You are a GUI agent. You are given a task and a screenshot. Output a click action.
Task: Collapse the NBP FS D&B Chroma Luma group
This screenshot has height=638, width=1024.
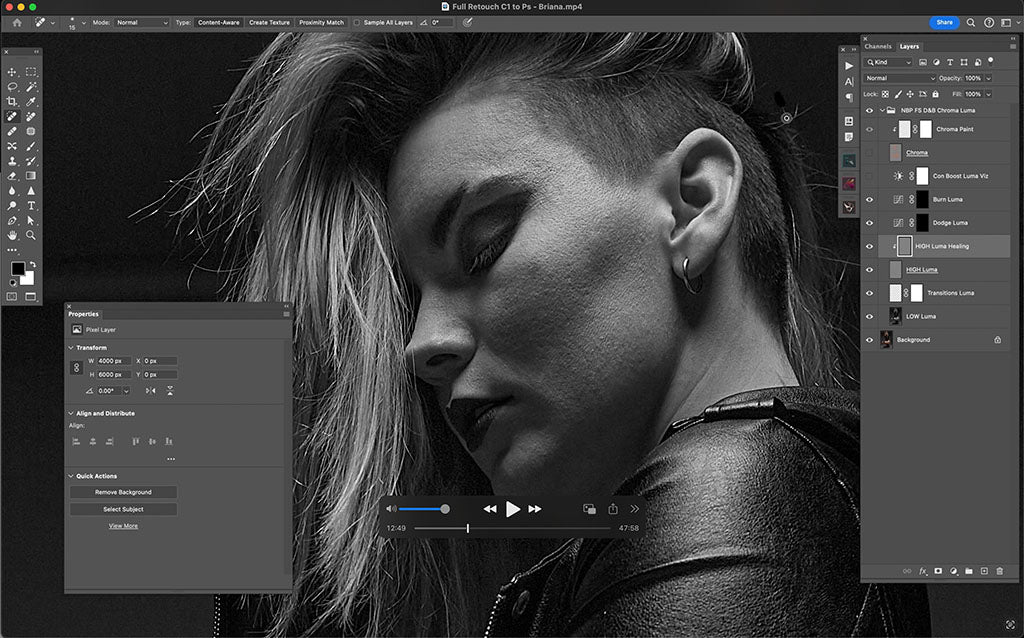coord(882,110)
